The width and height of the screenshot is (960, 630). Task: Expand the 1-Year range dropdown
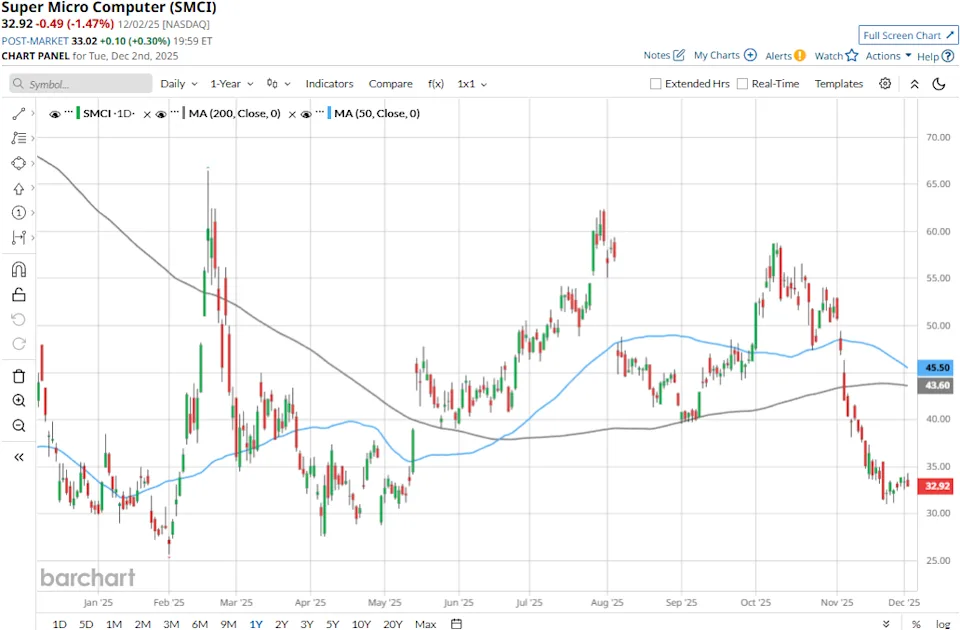click(230, 84)
